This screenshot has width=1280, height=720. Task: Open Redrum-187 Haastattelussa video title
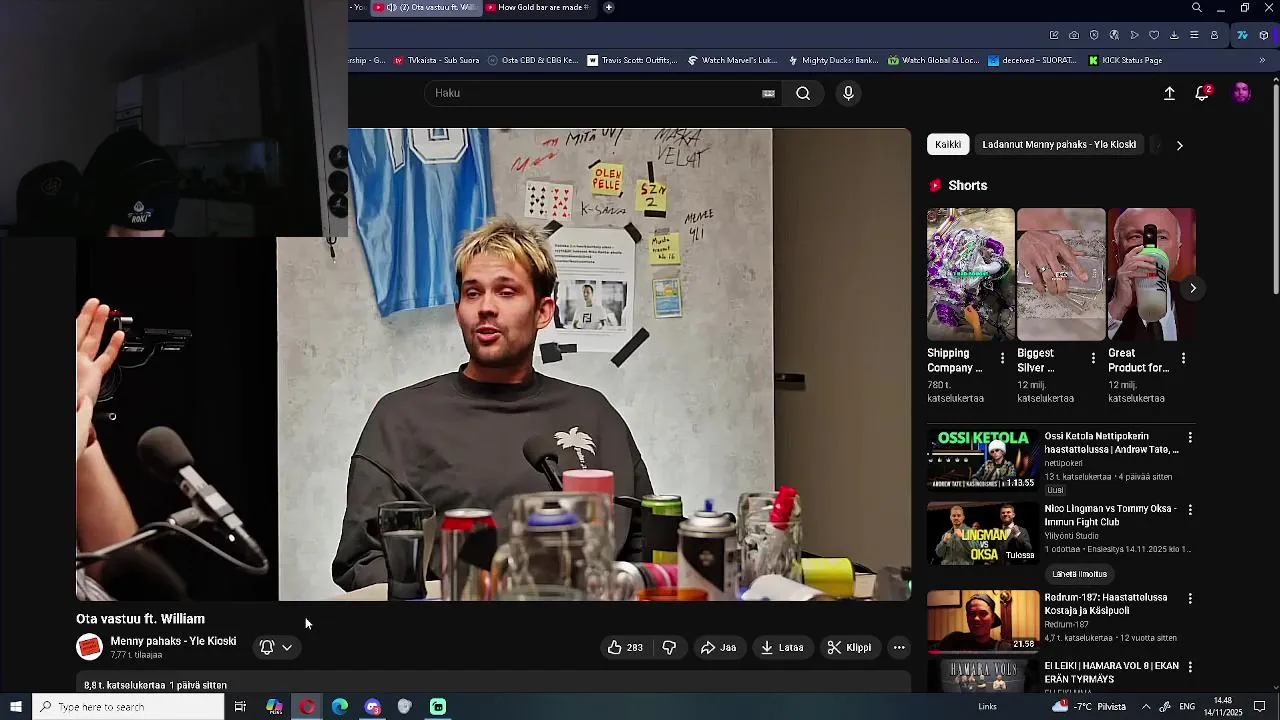tap(1106, 604)
